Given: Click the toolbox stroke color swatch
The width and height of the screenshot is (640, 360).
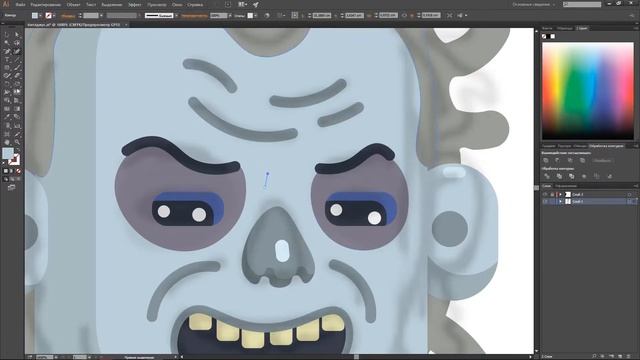Looking at the screenshot, I should 13,159.
